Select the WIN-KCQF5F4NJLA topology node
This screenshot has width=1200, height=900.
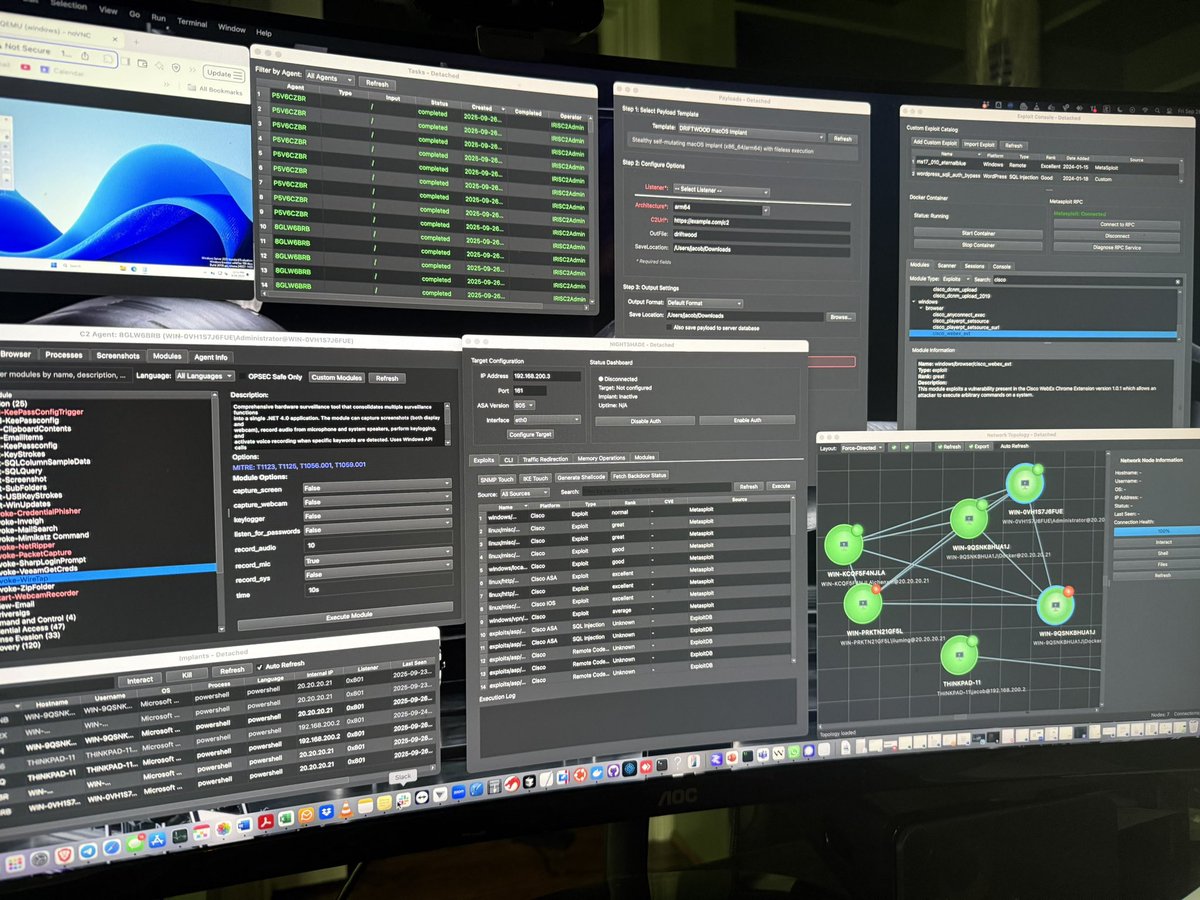point(843,544)
